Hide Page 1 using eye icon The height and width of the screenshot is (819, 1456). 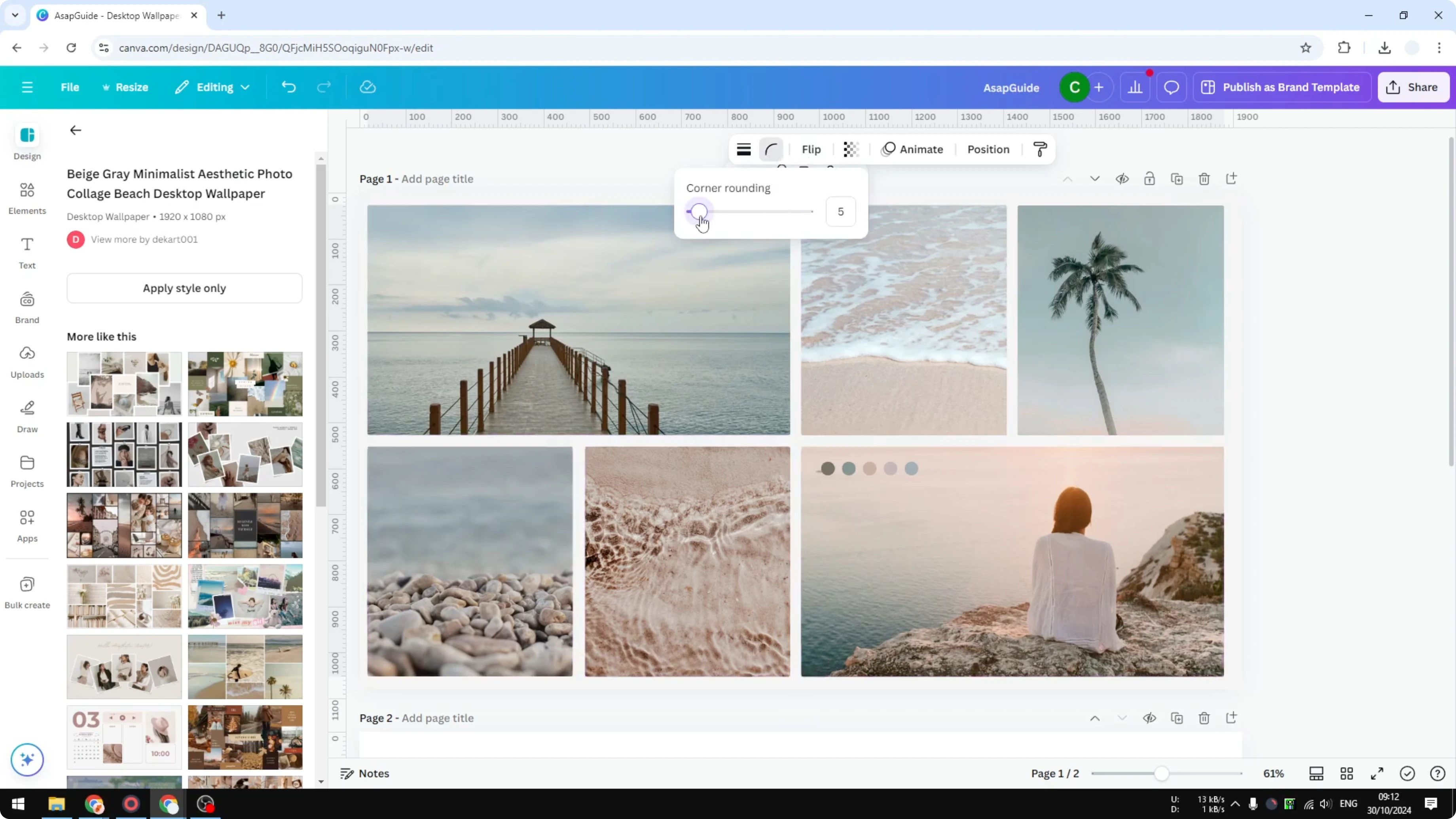pos(1122,178)
